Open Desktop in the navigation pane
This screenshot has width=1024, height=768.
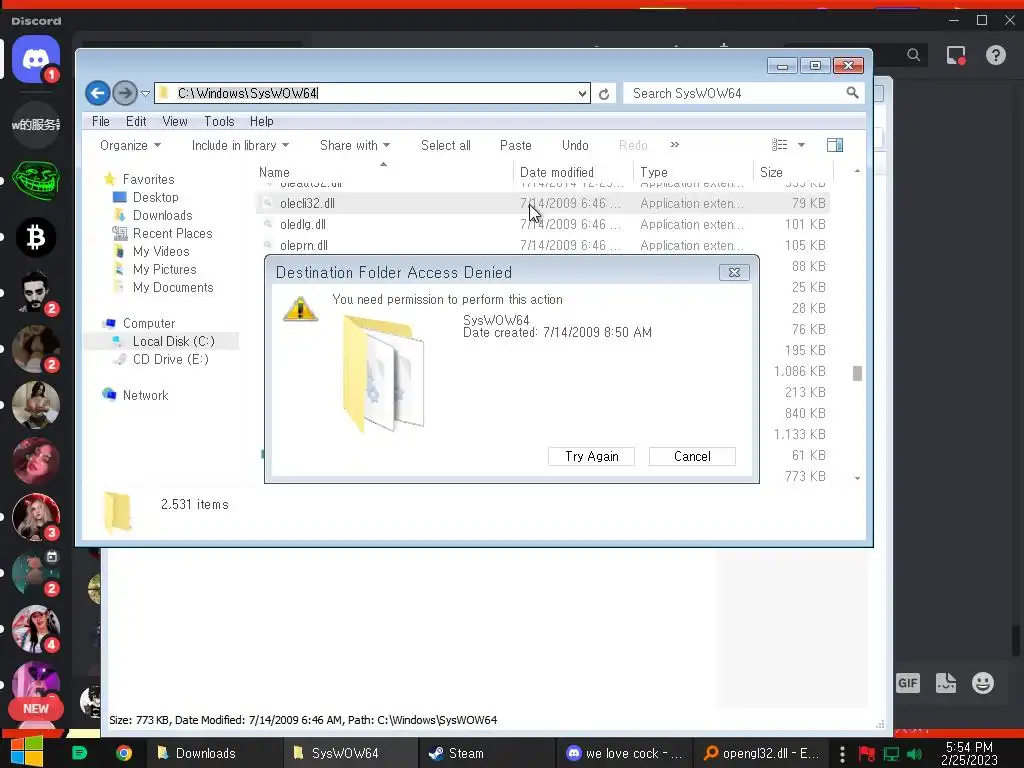coord(155,197)
